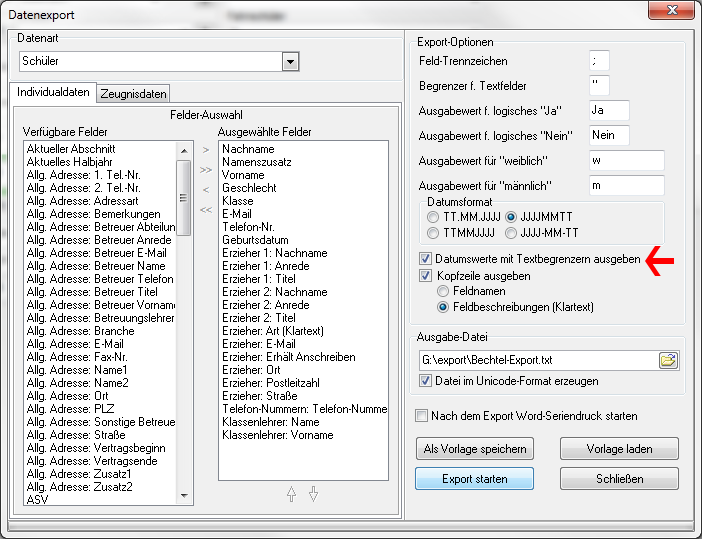The width and height of the screenshot is (702, 539).
Task: Toggle 'Datumswerte mit Textbegrenzern ausgeben' checkbox
Action: [425, 259]
